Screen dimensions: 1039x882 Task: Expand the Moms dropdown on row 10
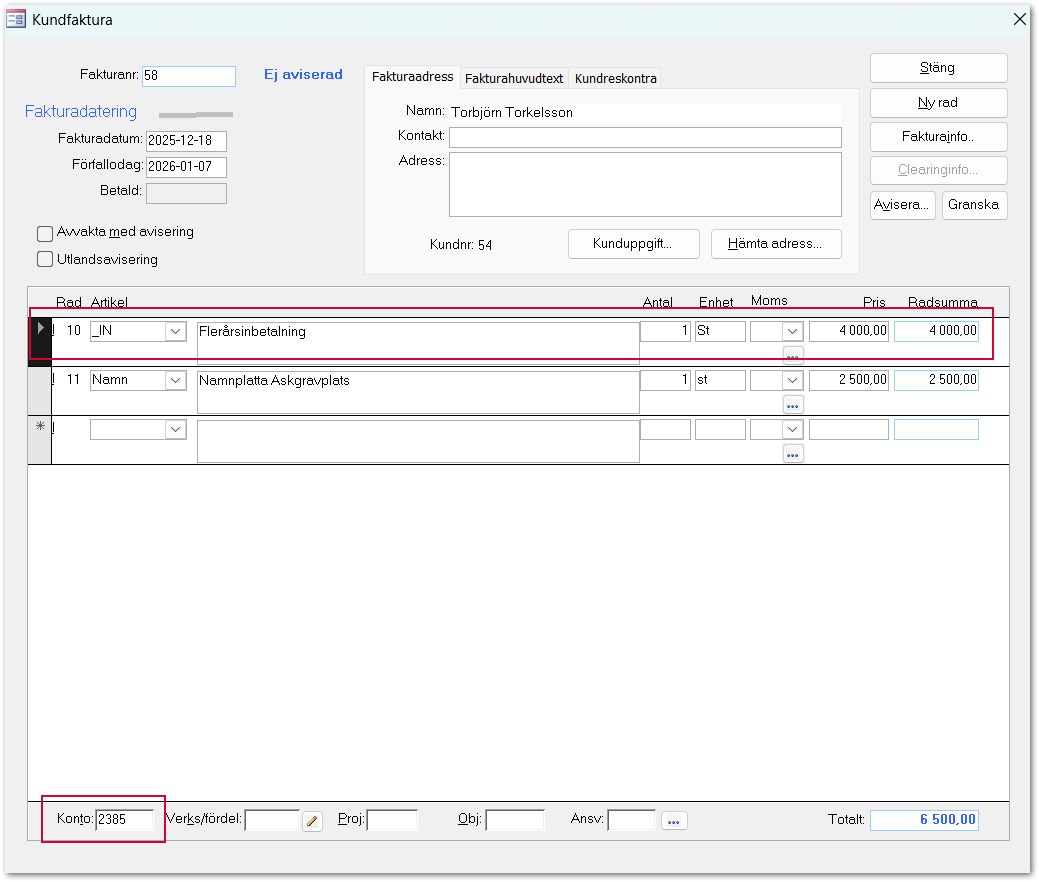click(793, 331)
